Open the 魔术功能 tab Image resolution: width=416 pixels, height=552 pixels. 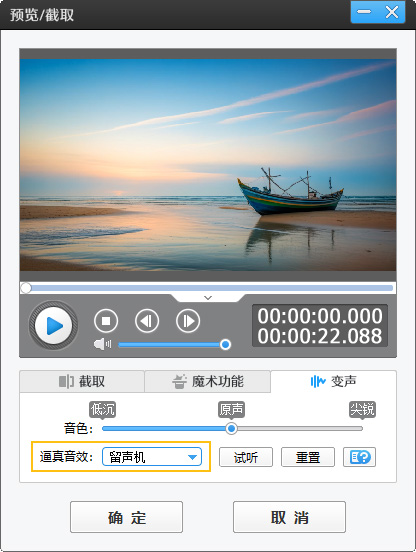[x=208, y=381]
